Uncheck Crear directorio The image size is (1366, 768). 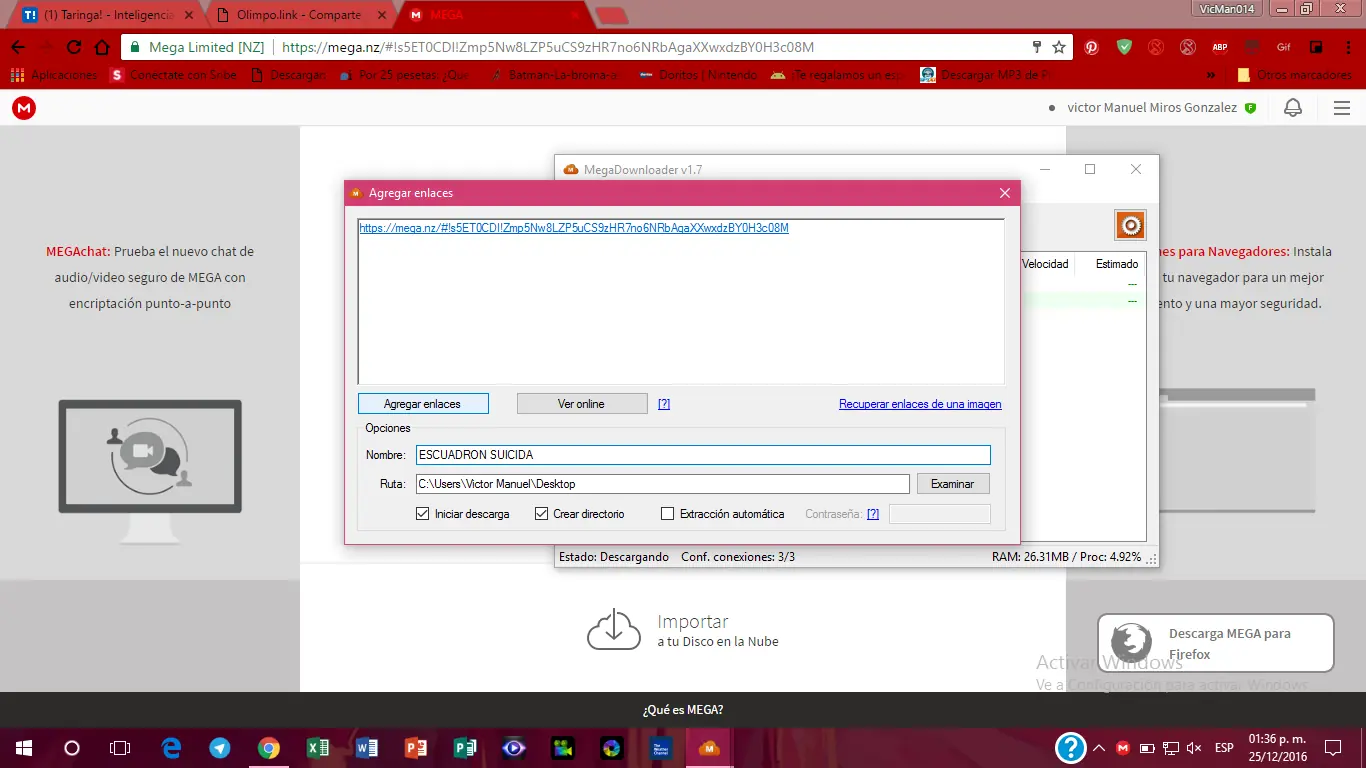tap(542, 514)
